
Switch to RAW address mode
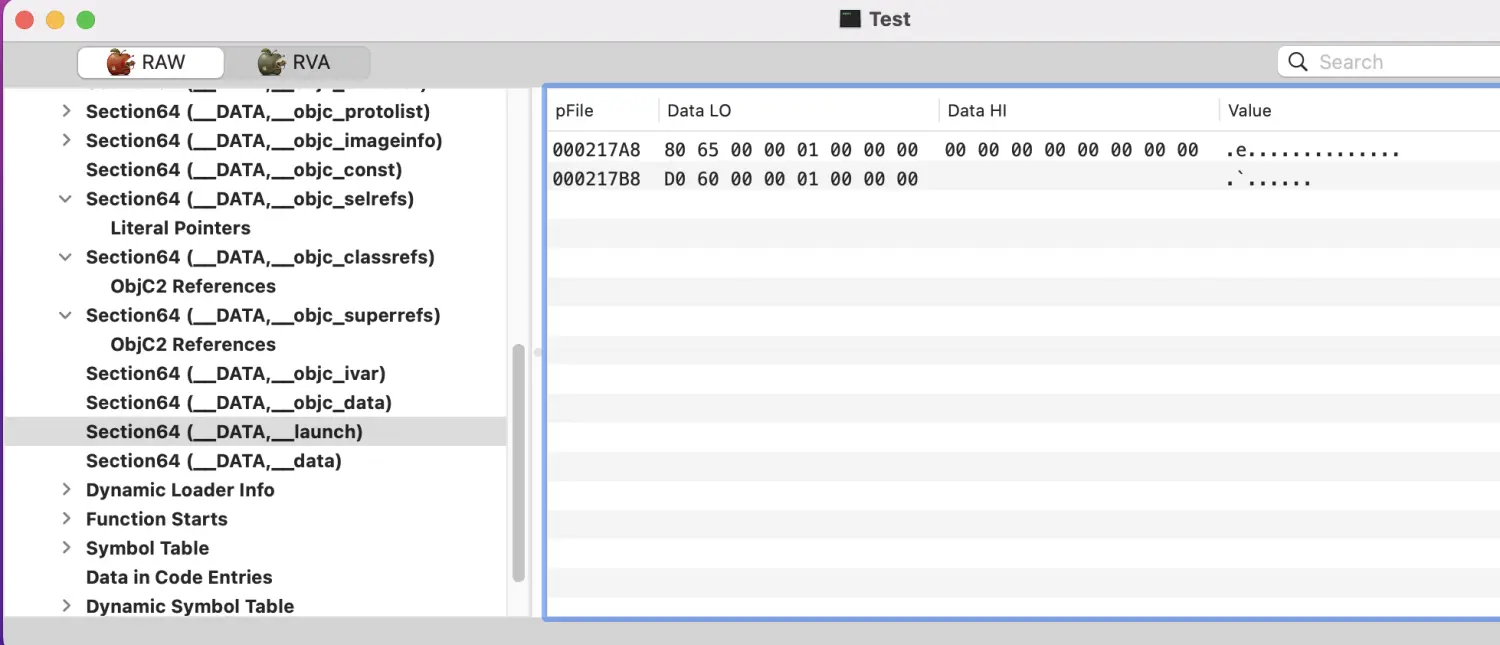[x=150, y=62]
